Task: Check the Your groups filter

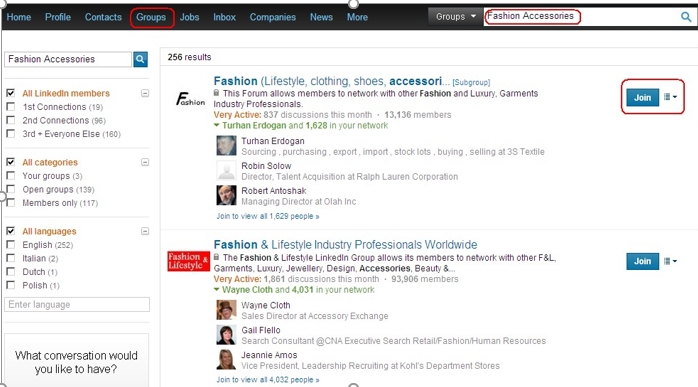Action: pyautogui.click(x=11, y=175)
